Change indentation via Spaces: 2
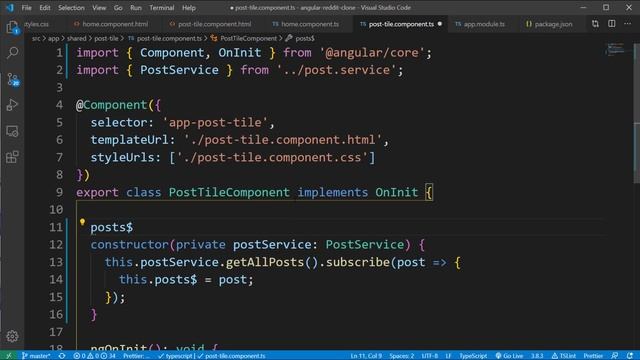This screenshot has height=360, width=640. tap(402, 356)
